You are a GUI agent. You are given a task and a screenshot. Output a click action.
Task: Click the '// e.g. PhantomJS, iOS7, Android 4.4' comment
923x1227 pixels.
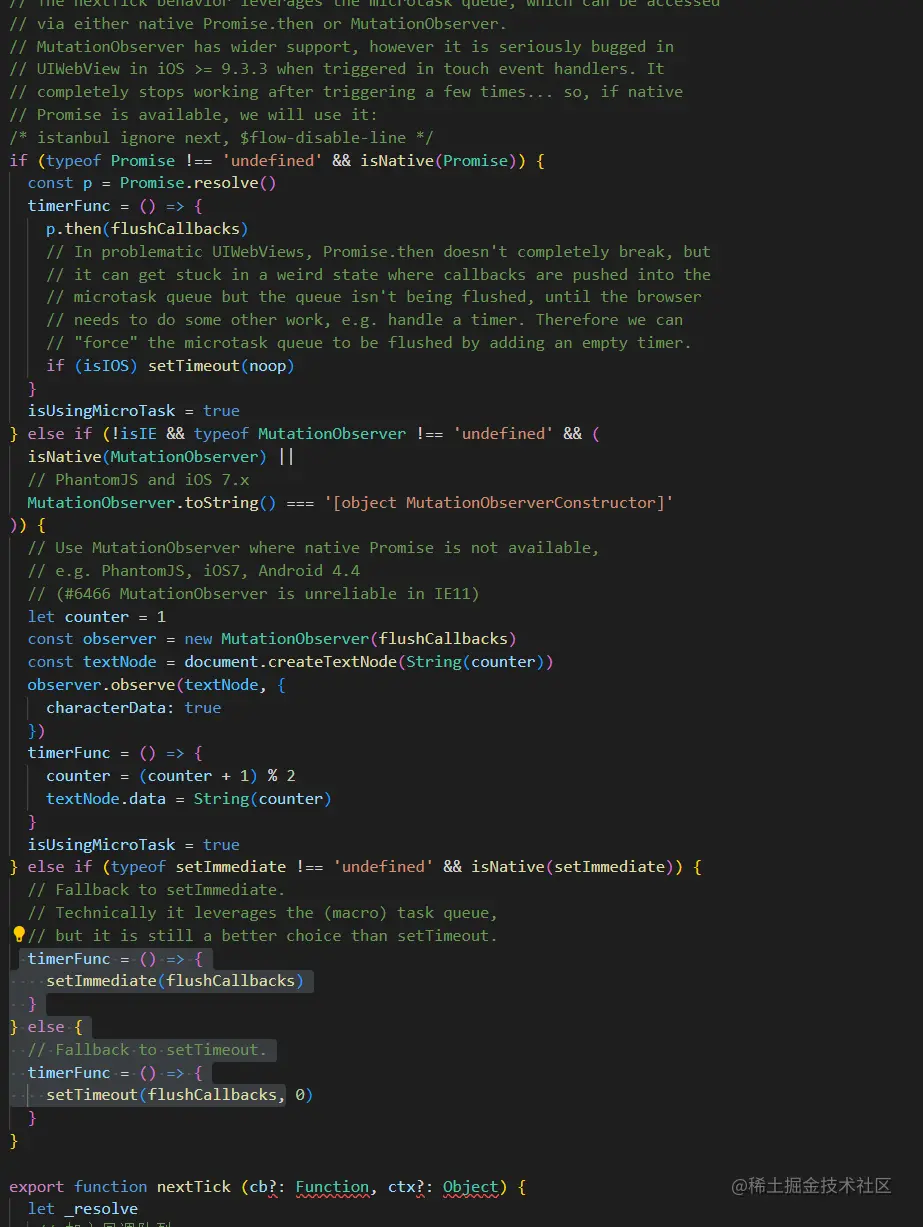coord(194,571)
